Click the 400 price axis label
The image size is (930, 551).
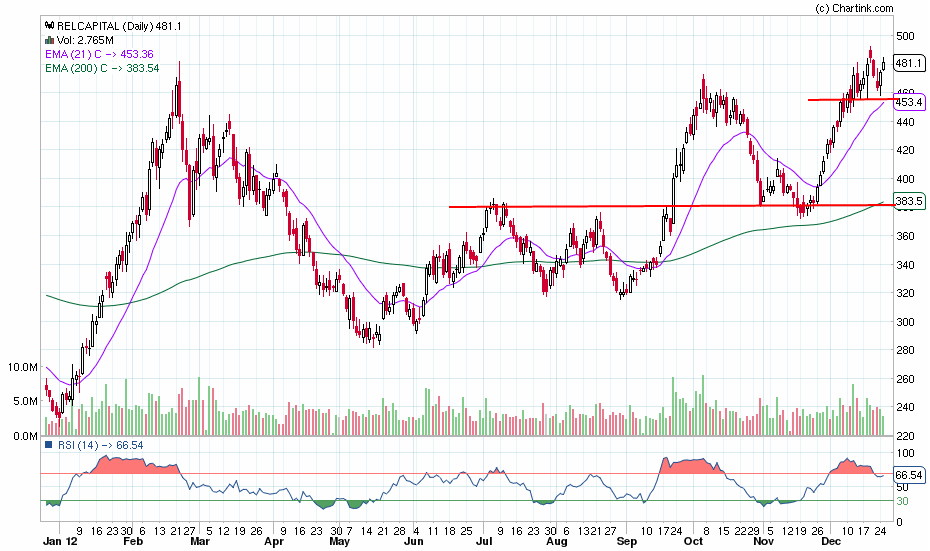905,179
